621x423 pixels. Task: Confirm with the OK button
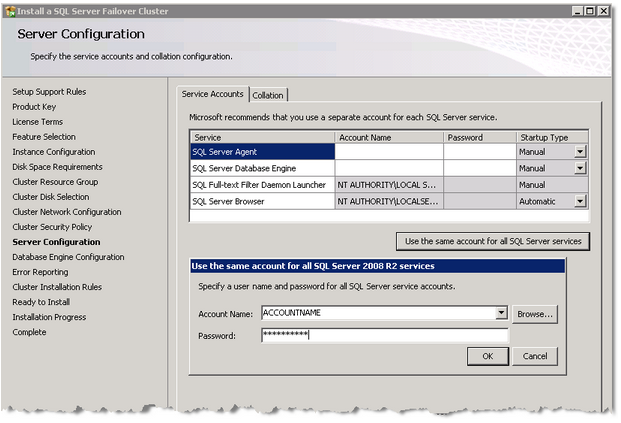[x=488, y=356]
